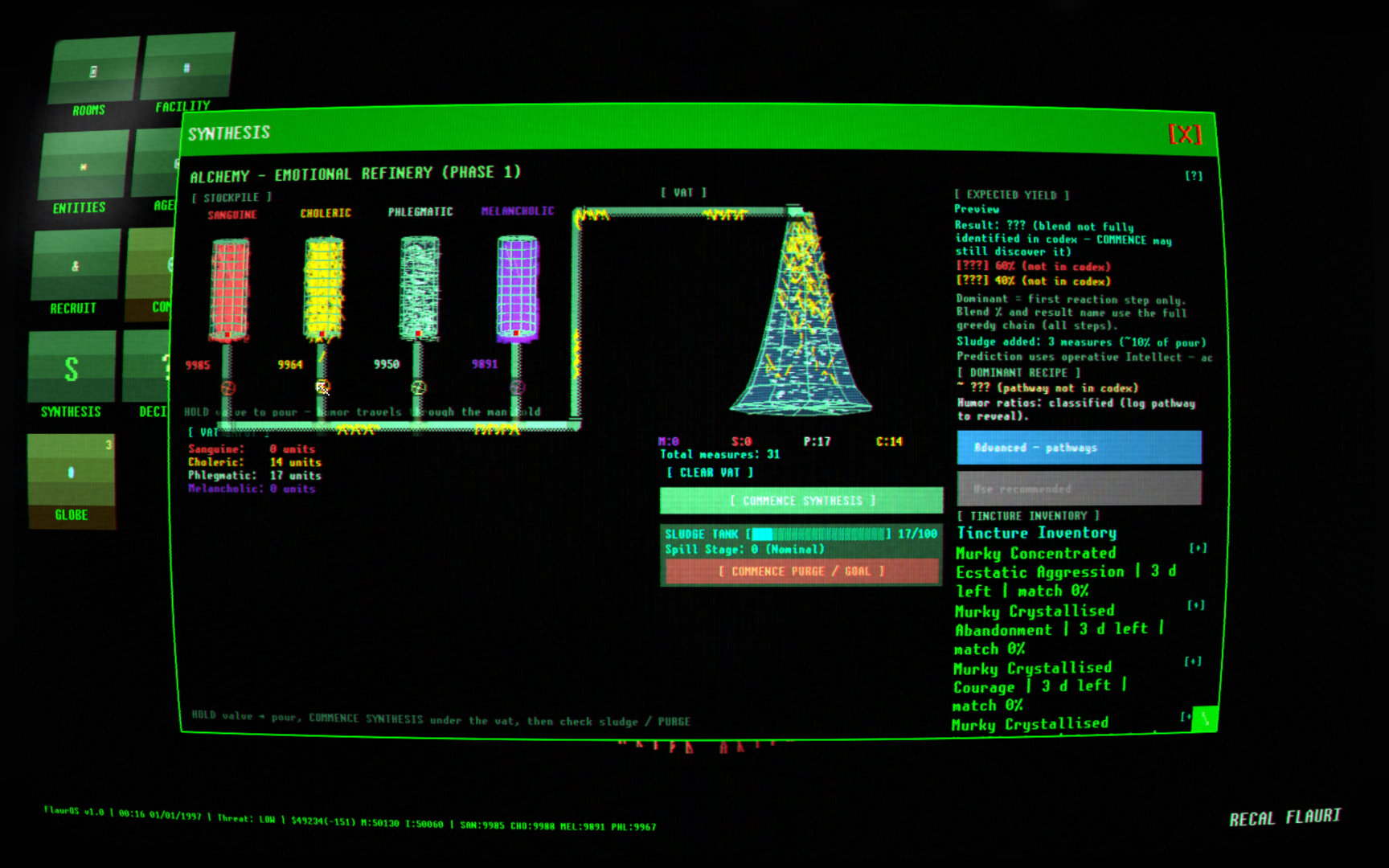Click the Choleric valve below the yellow tank

(x=322, y=387)
